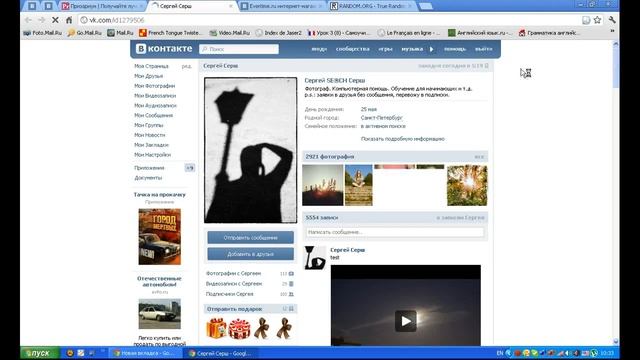This screenshot has height=360, width=640.
Task: Click Добавить в друзья button
Action: point(251,254)
